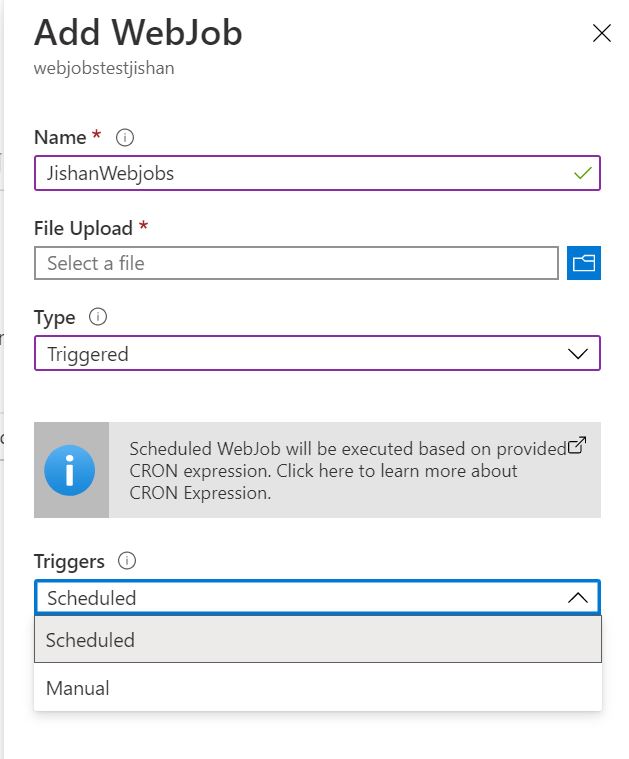Click the Select a file input box

296,263
